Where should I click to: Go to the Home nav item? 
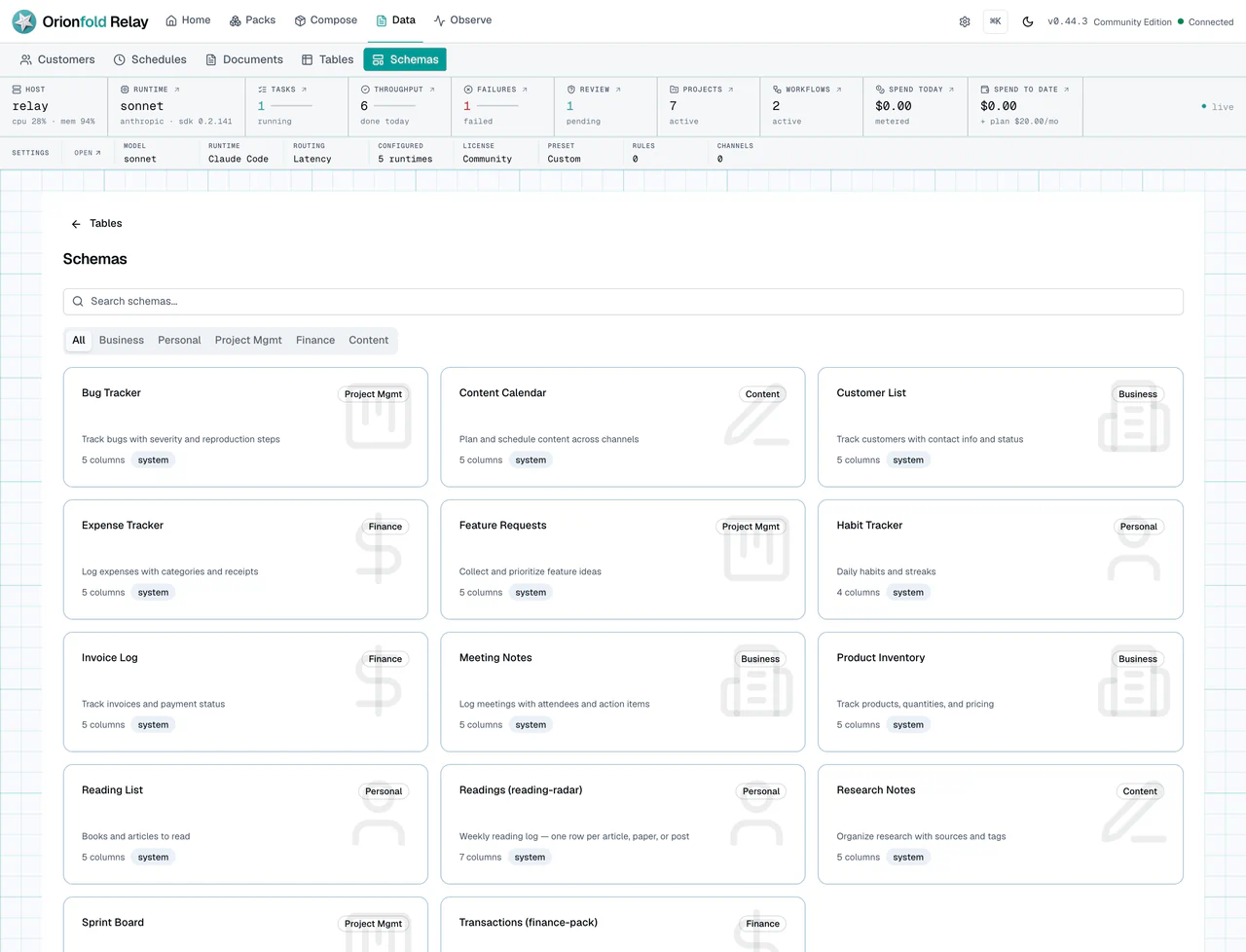click(188, 20)
